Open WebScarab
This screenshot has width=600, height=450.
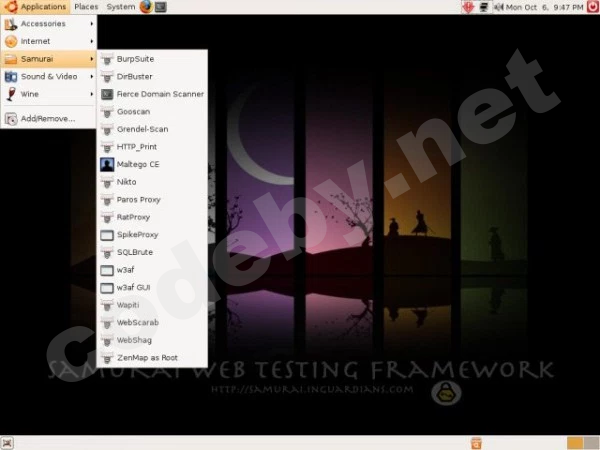(x=152, y=323)
